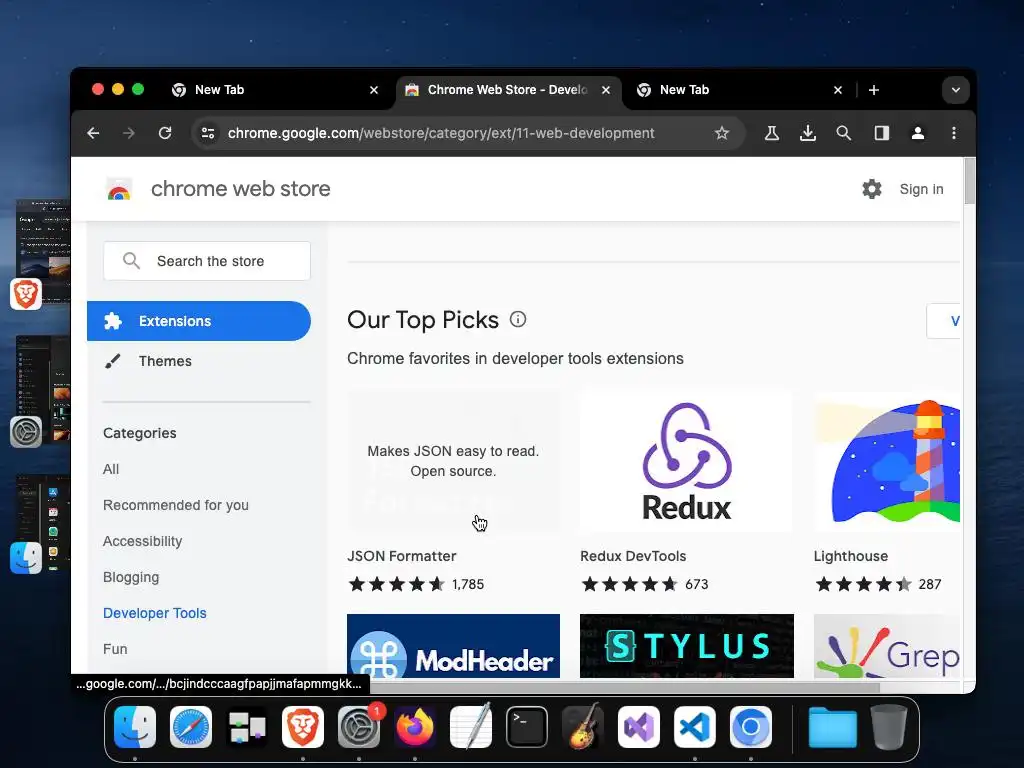Open Brave browser from the Dock
This screenshot has width=1024, height=768.
click(x=303, y=727)
